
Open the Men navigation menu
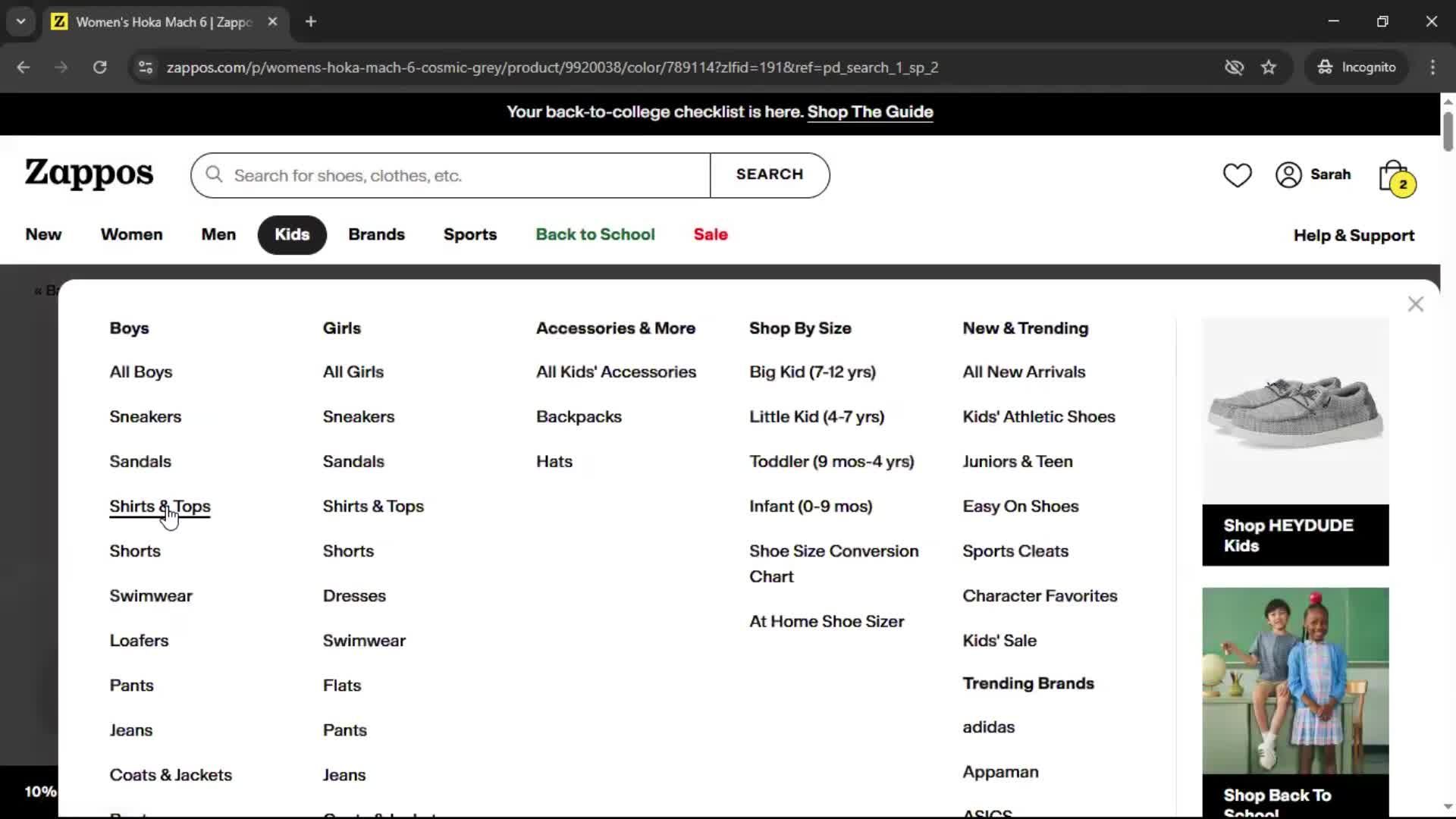click(x=218, y=235)
